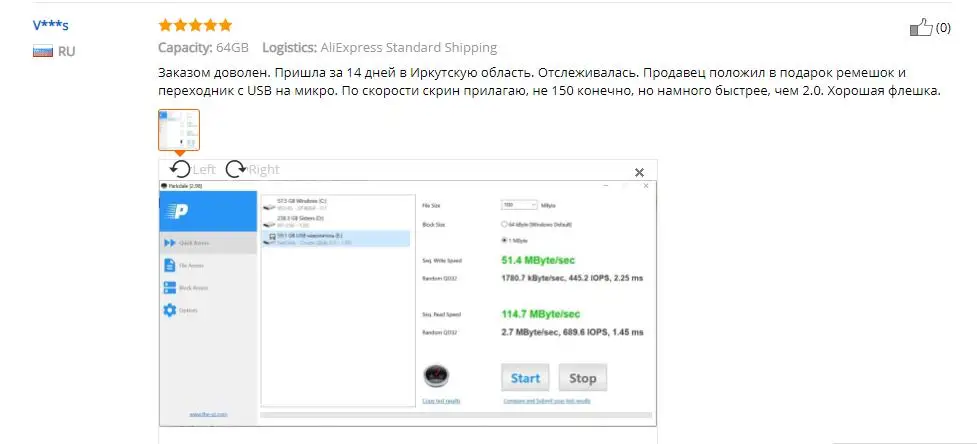
Task: Click the thumbs up helpful icon
Action: (x=921, y=27)
